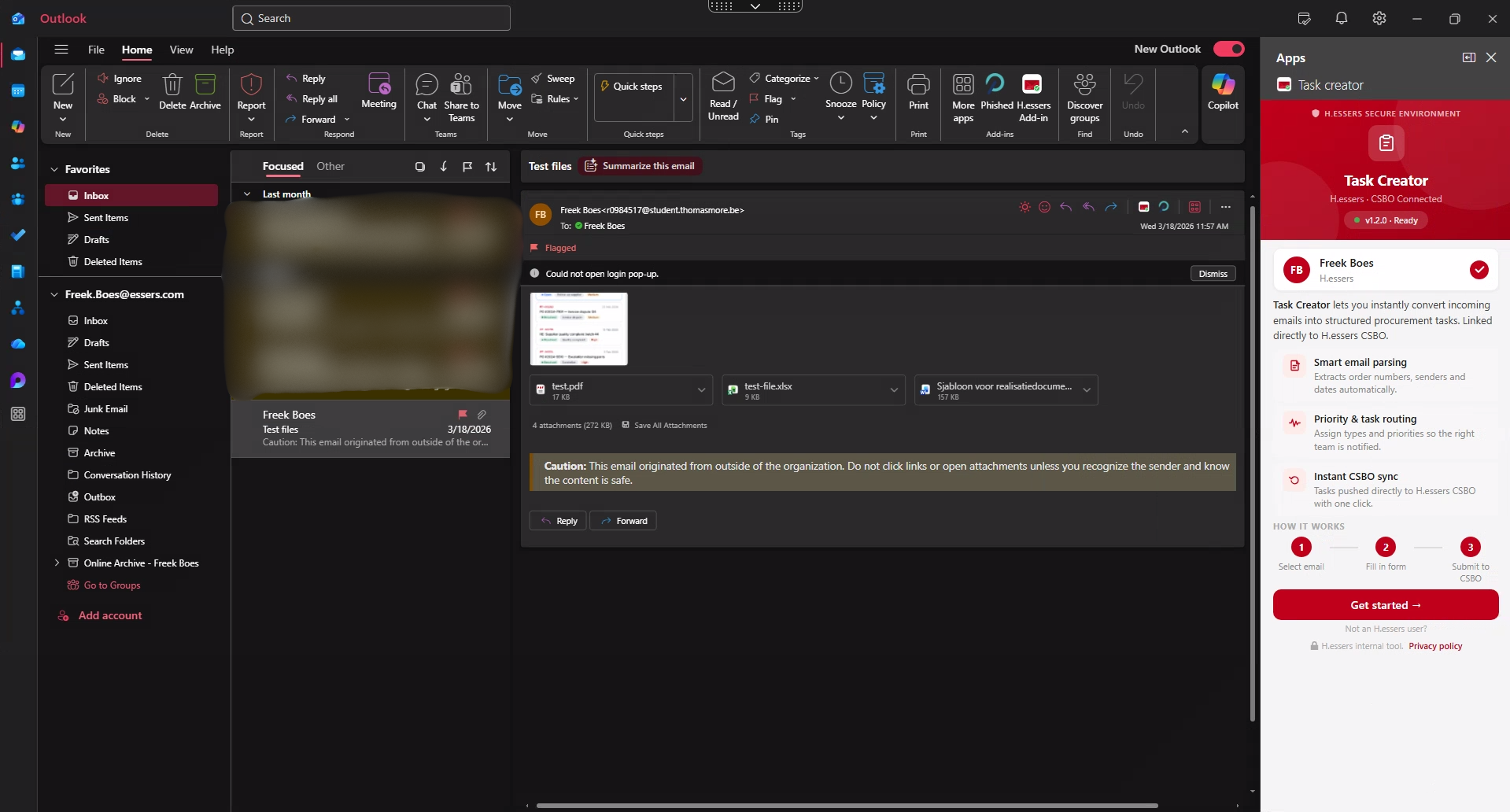
Task: Open Calendar in left app bar
Action: point(18,90)
